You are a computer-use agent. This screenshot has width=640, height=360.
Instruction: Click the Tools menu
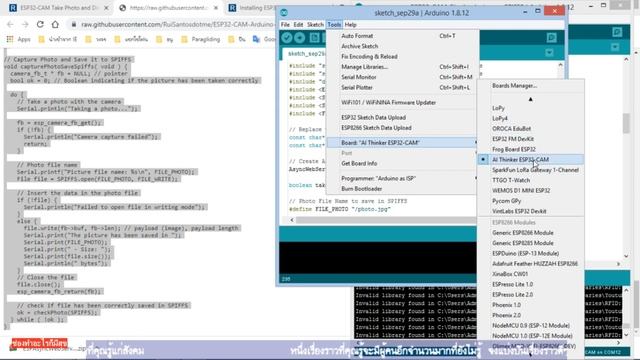[x=334, y=24]
